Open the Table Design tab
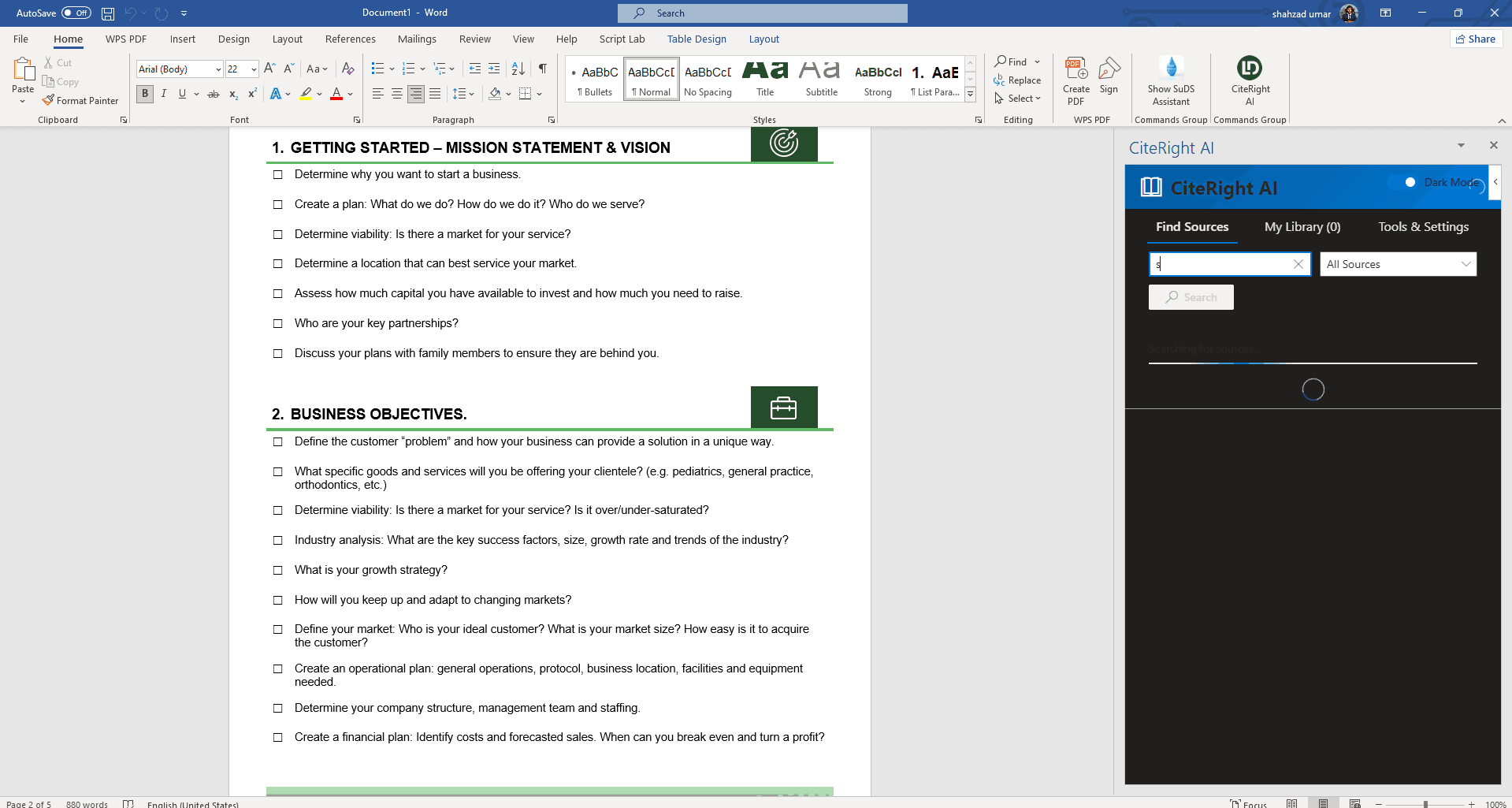The width and height of the screenshot is (1512, 808). 697,39
